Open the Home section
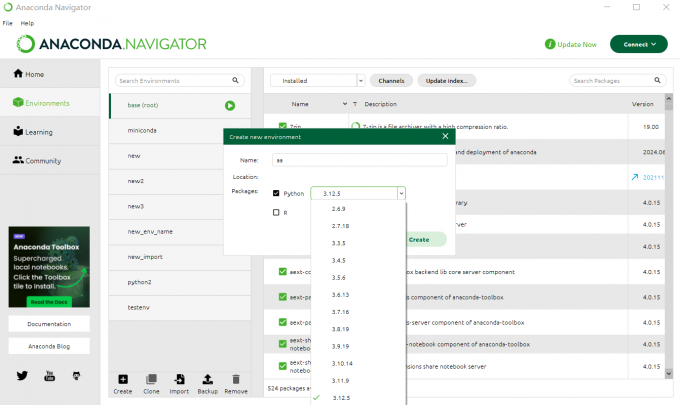 [29, 74]
